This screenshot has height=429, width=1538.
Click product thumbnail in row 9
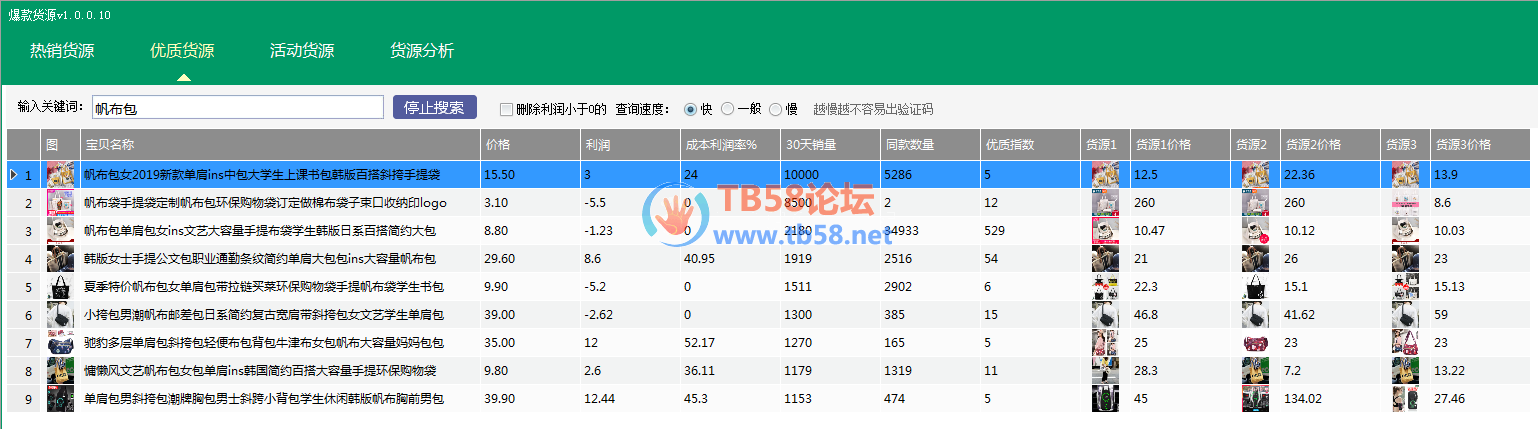tap(60, 399)
